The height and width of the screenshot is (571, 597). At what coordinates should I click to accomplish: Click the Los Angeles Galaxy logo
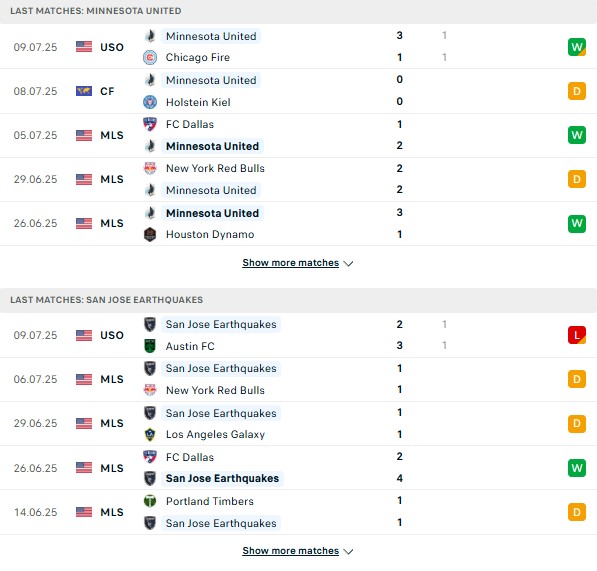click(x=150, y=434)
